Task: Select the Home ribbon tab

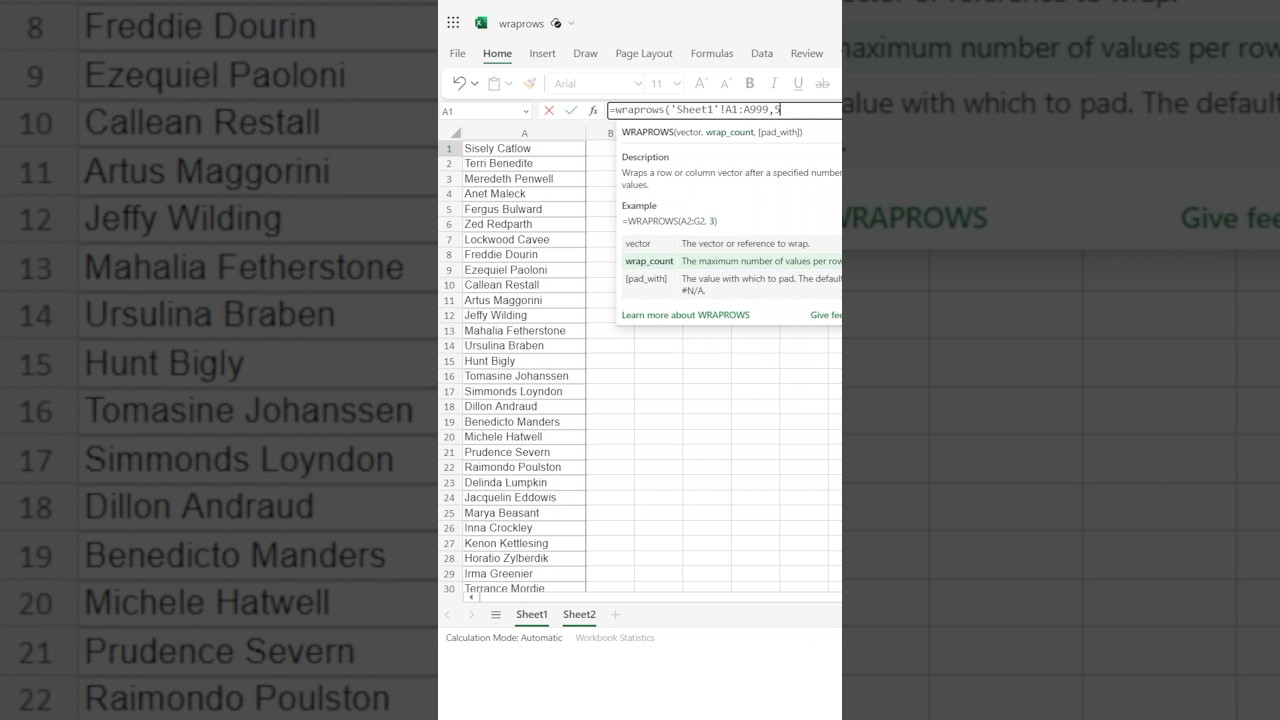Action: click(497, 53)
